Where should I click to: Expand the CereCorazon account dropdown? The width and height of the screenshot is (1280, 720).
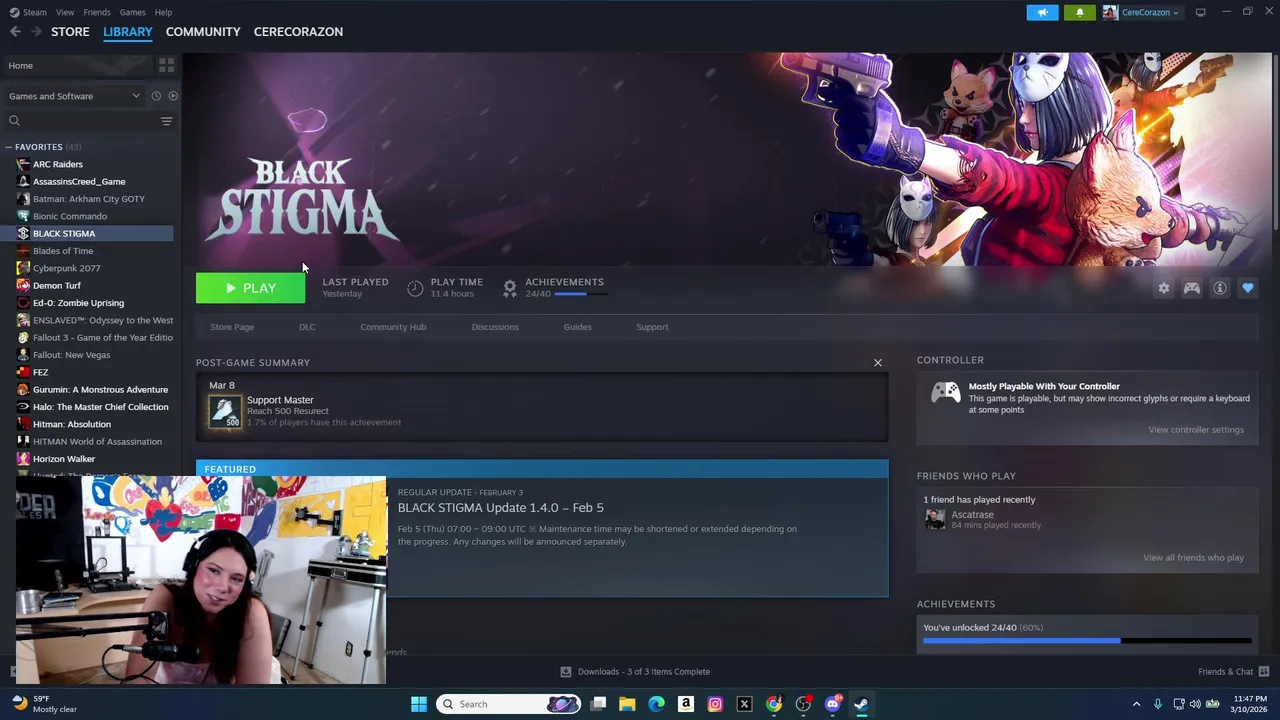[1142, 12]
